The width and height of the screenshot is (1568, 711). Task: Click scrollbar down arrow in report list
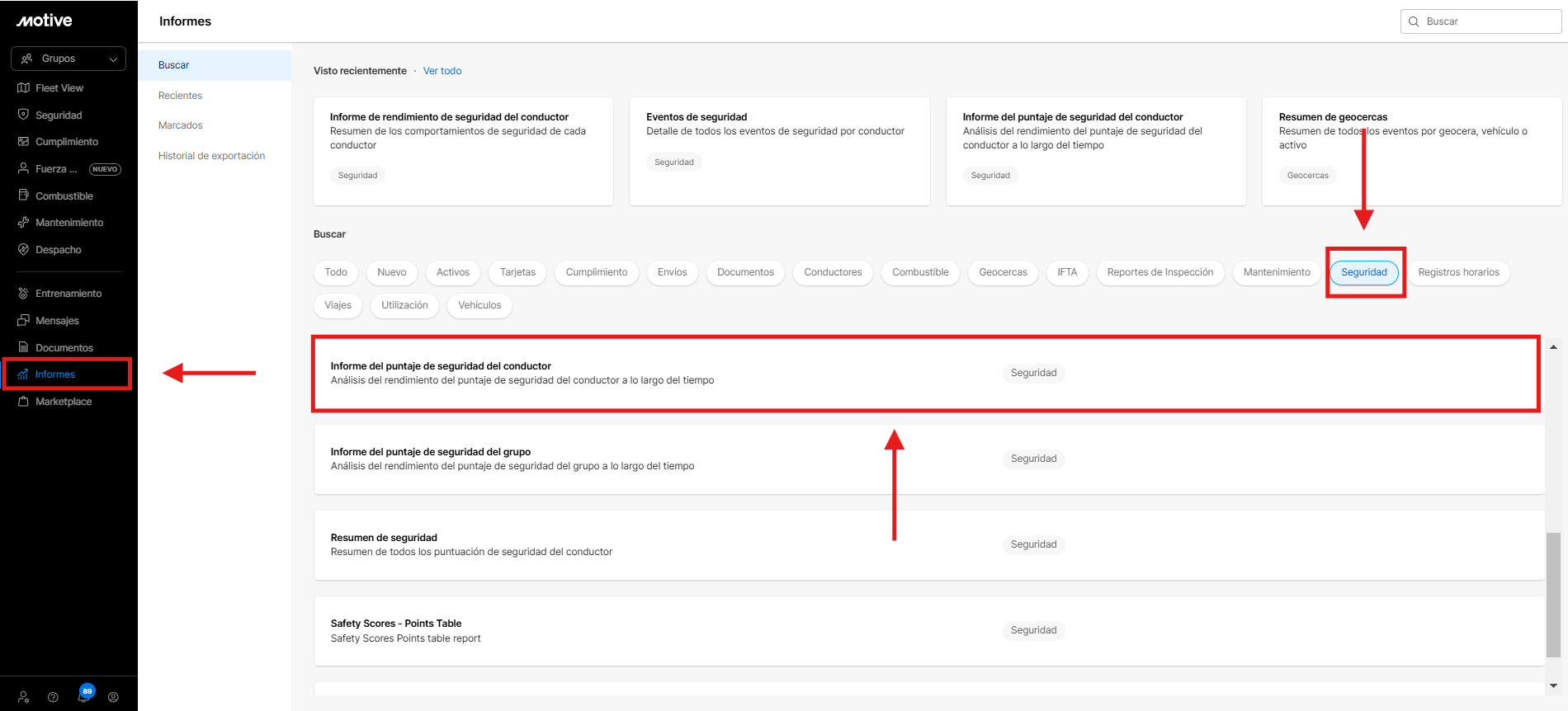tap(1553, 685)
